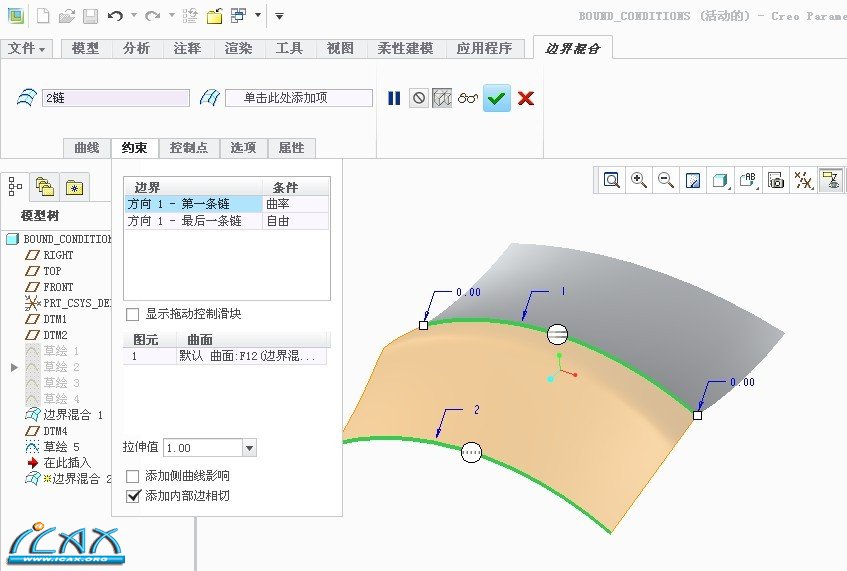The width and height of the screenshot is (847, 571).
Task: Click the 单击此处添加项 collector field
Action: coord(299,98)
